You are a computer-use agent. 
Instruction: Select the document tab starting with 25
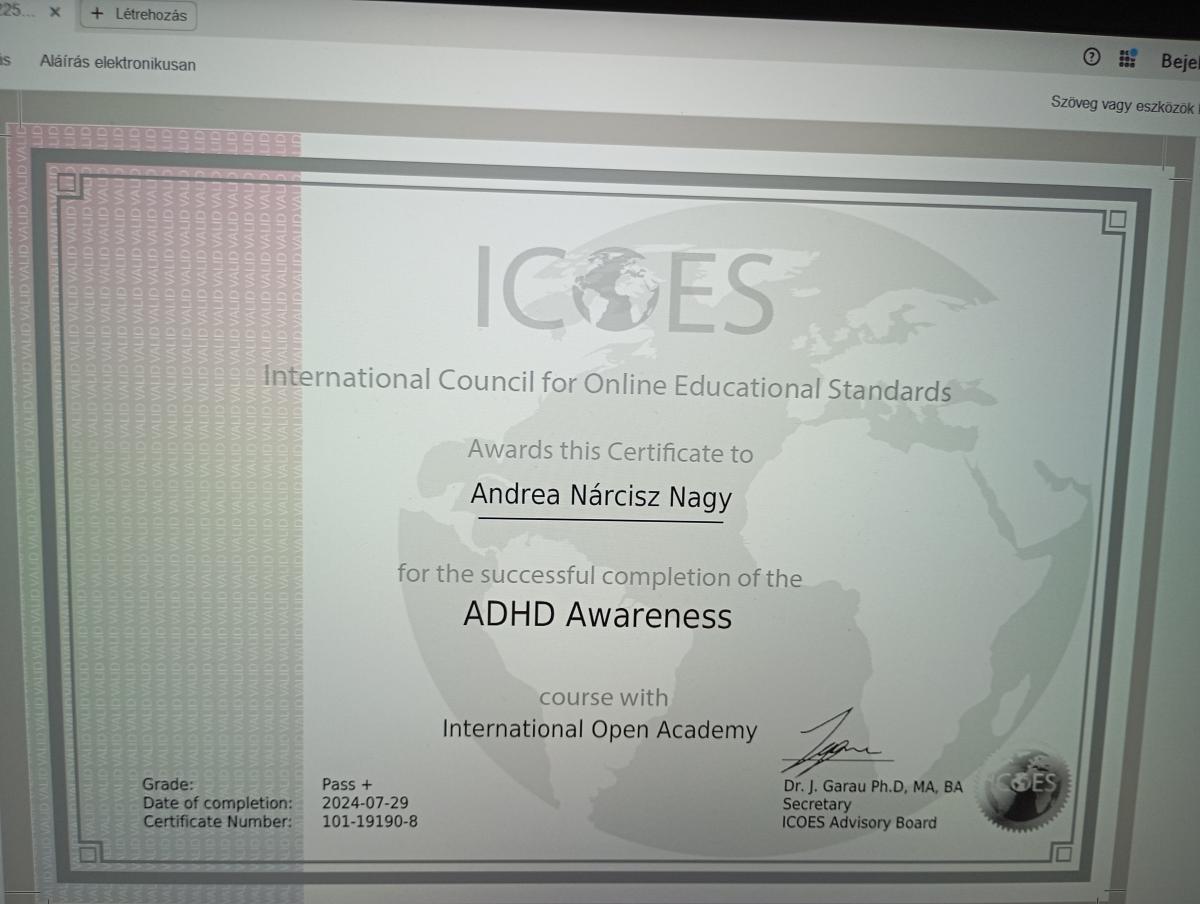click(x=17, y=11)
